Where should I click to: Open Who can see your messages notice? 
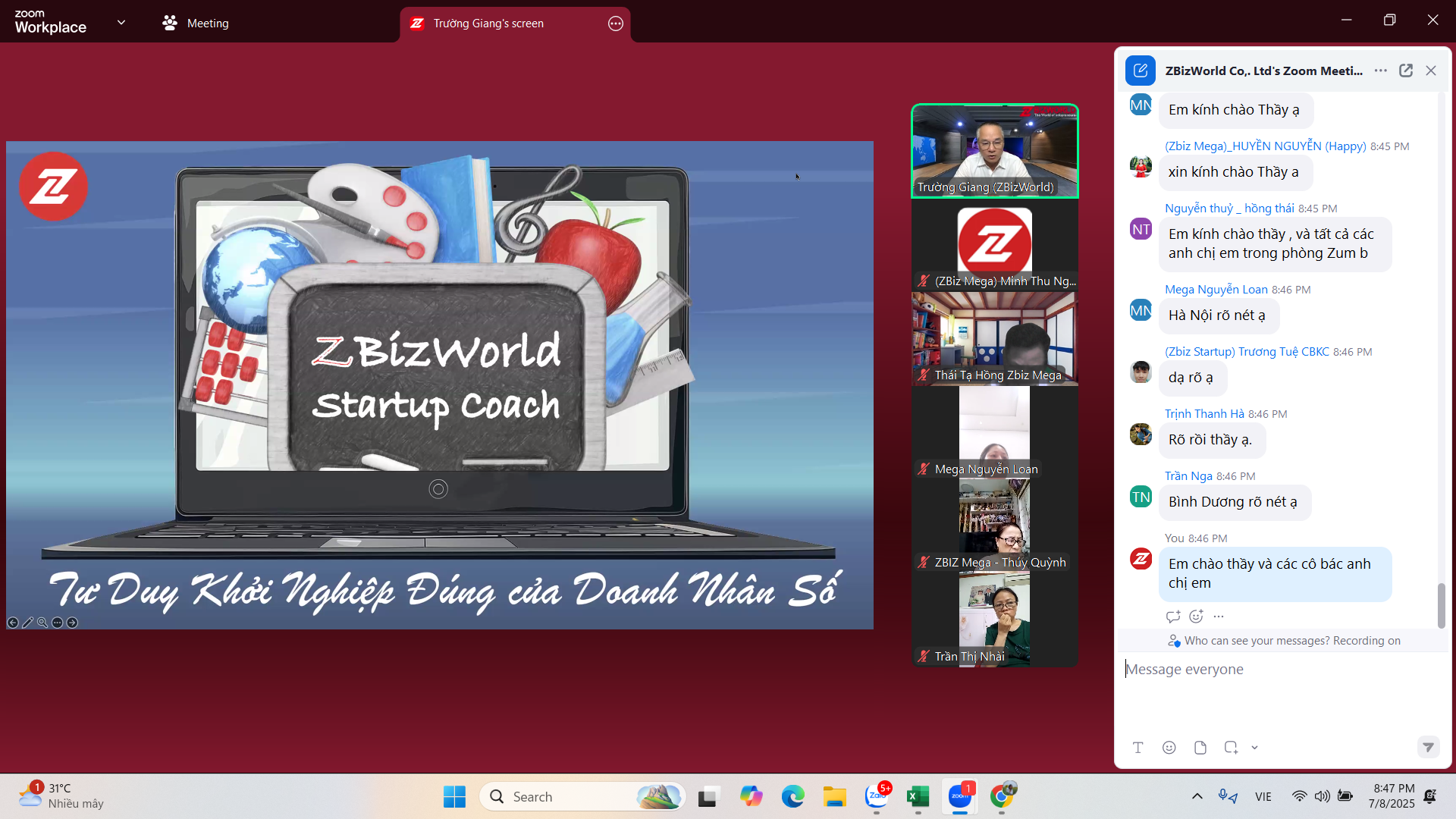[1284, 641]
